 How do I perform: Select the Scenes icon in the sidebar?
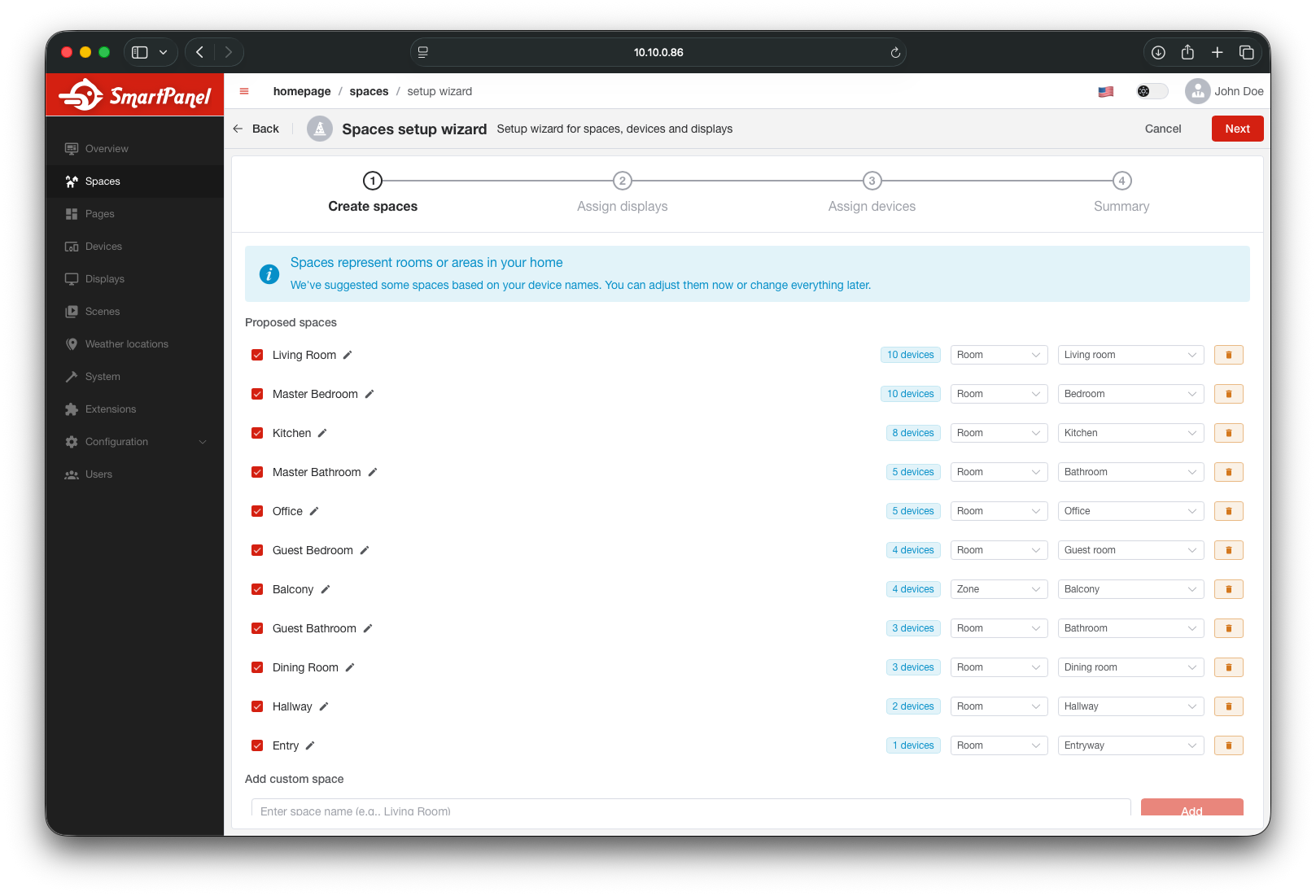pyautogui.click(x=72, y=311)
